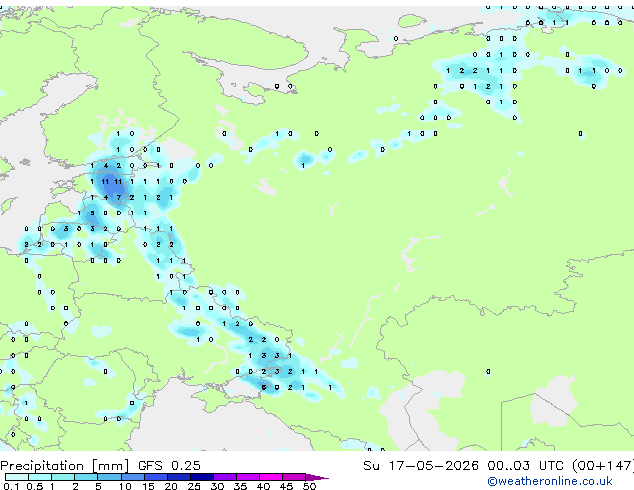The height and width of the screenshot is (490, 634).
Task: Click the '(00+147)' forecast offset text
Action: click(x=602, y=465)
